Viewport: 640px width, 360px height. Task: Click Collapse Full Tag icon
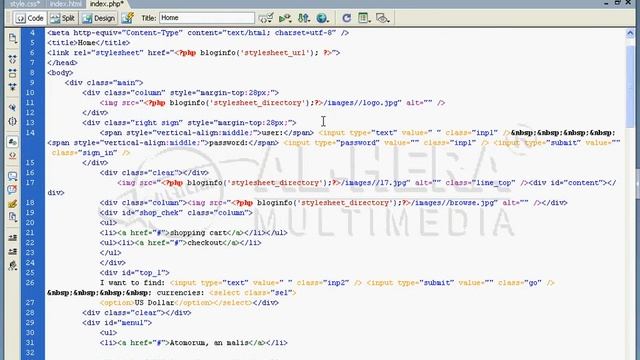(13, 59)
